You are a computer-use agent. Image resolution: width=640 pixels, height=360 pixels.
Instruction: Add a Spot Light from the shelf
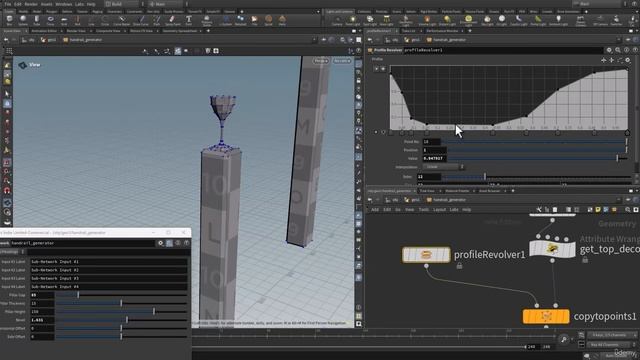tap(370, 20)
